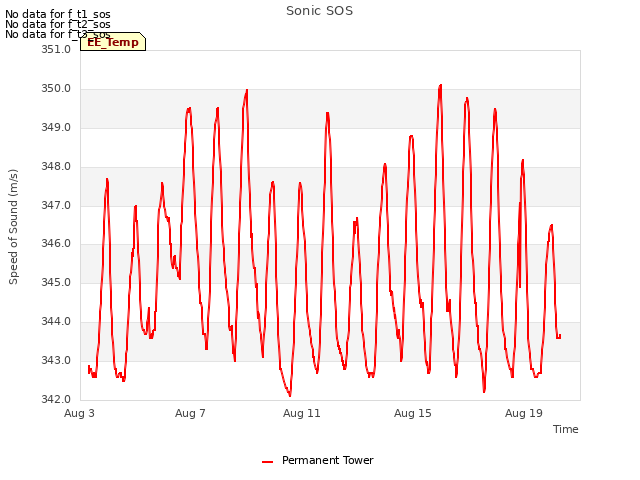
Task: Click the Sonic SOS chart title
Action: tap(319, 11)
